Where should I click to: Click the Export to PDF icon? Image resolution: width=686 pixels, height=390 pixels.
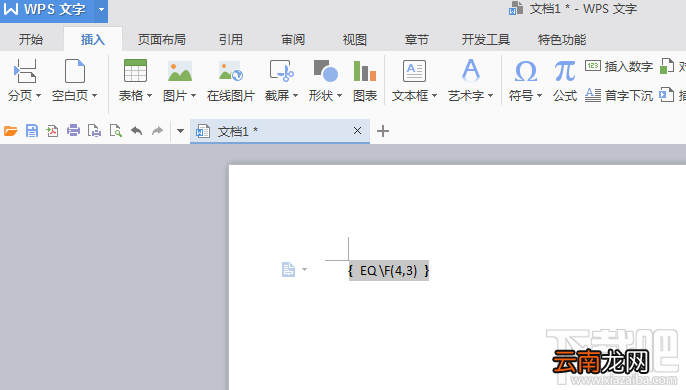[x=52, y=131]
